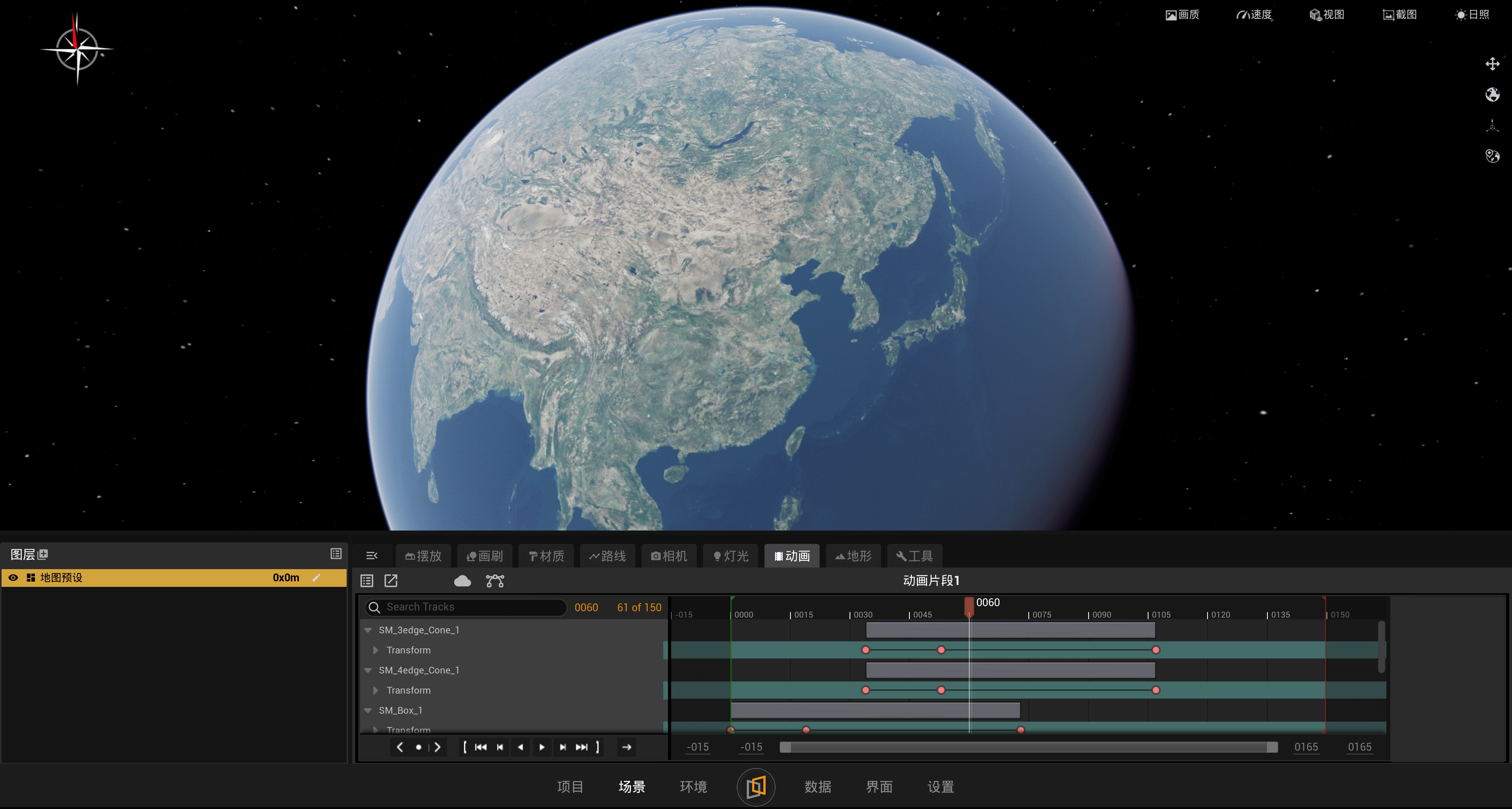The width and height of the screenshot is (1512, 809).
Task: Open the 材质 tab
Action: tap(546, 555)
